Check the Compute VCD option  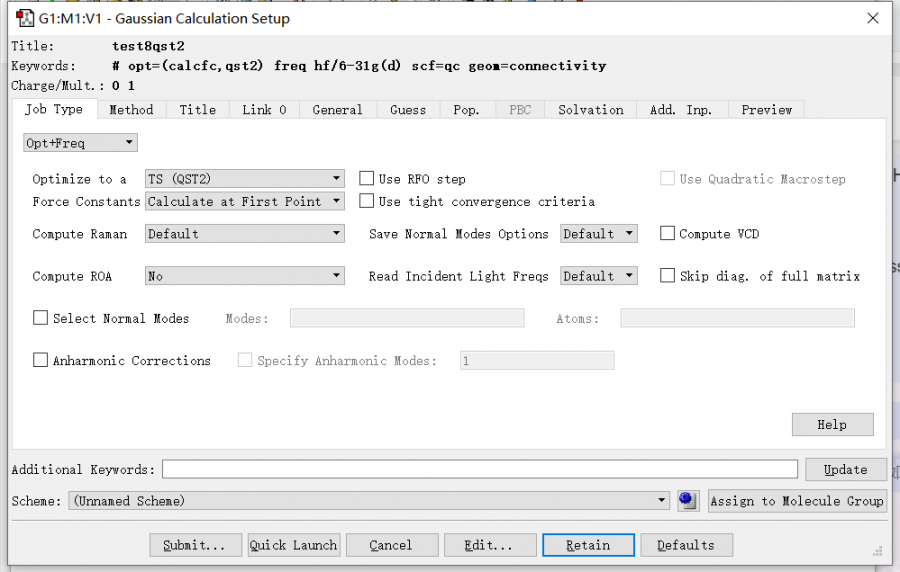pos(667,233)
